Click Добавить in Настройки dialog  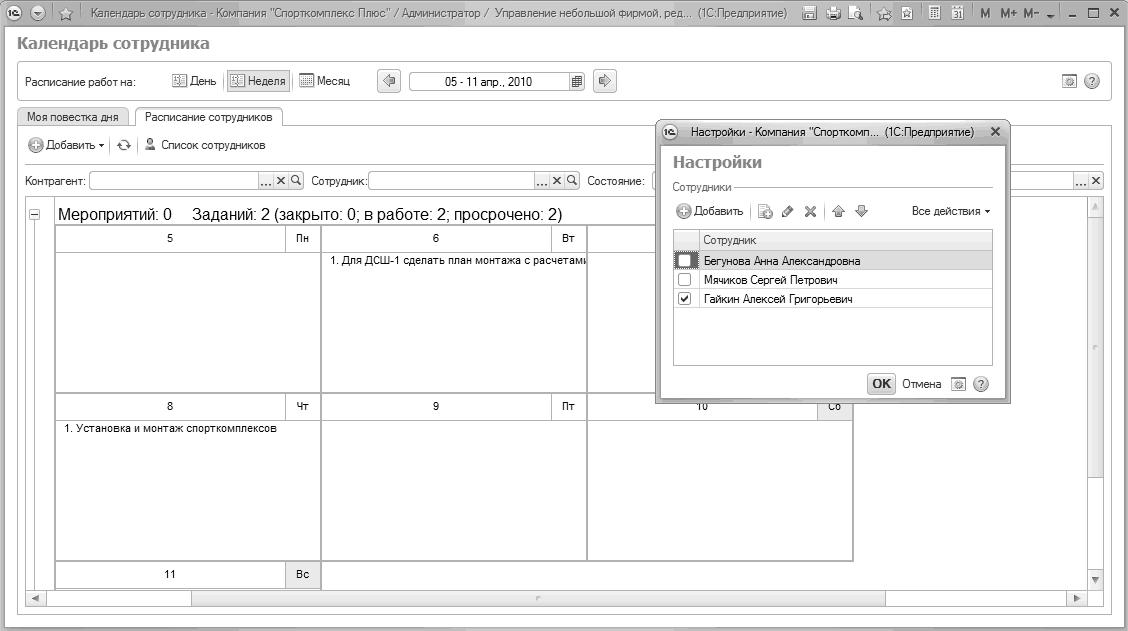point(709,212)
